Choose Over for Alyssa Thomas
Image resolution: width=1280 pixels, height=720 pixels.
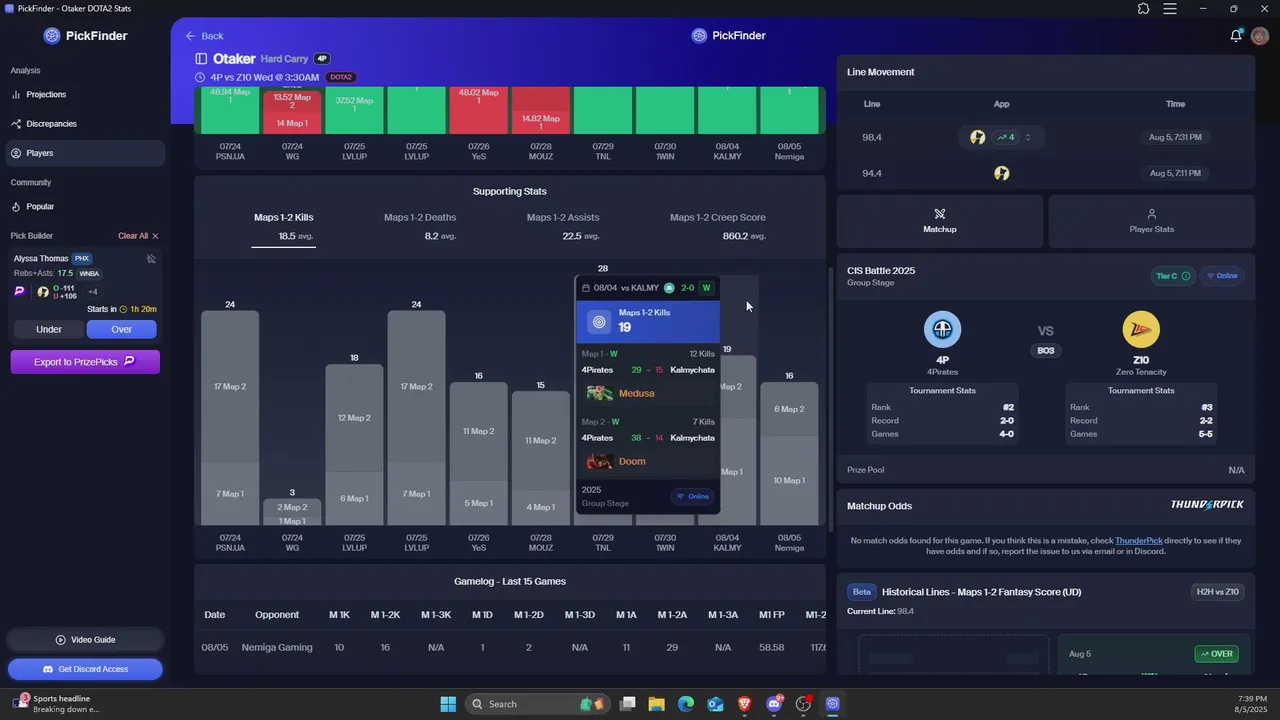tap(121, 329)
